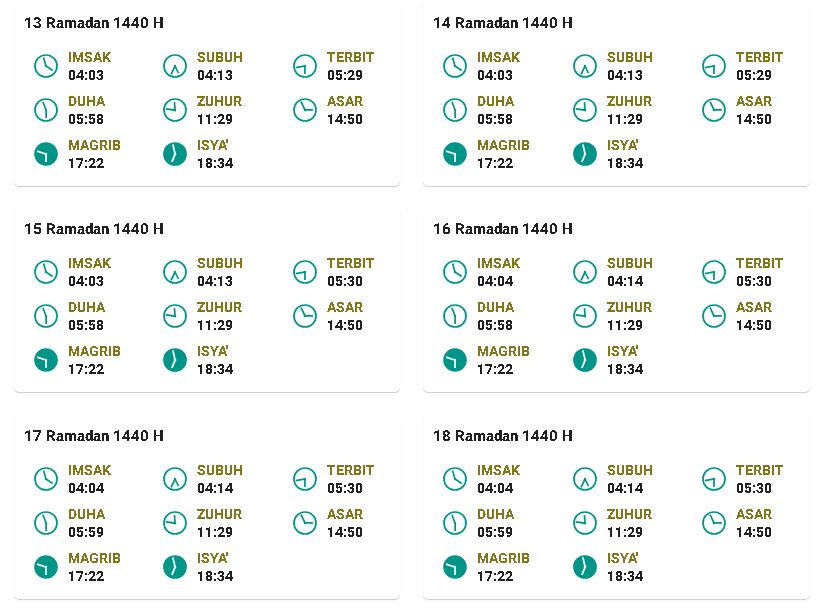
Task: Click the Duha clock icon for 18 Ramadan
Action: (455, 523)
